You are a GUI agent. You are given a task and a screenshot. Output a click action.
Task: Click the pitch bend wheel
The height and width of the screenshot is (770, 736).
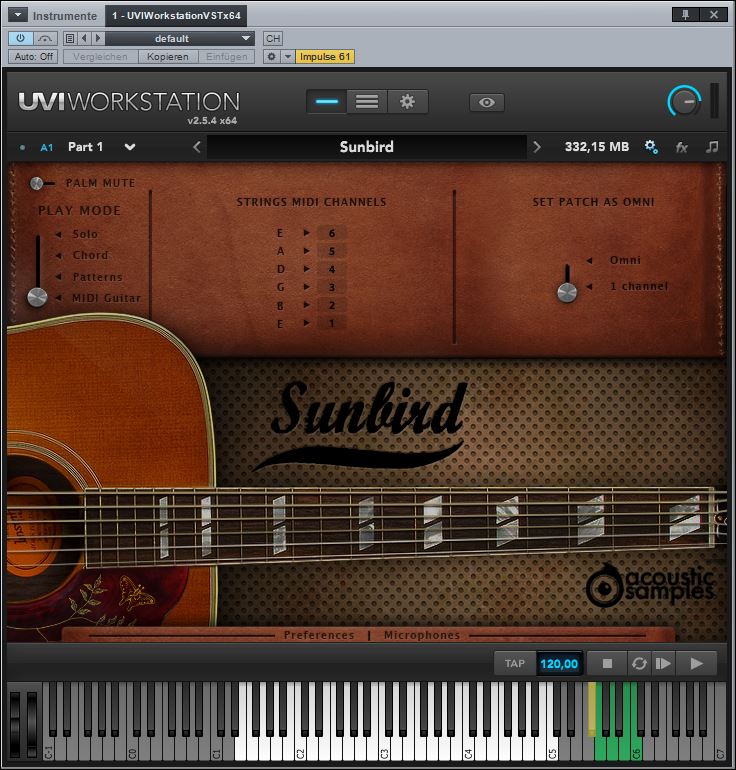[x=15, y=723]
